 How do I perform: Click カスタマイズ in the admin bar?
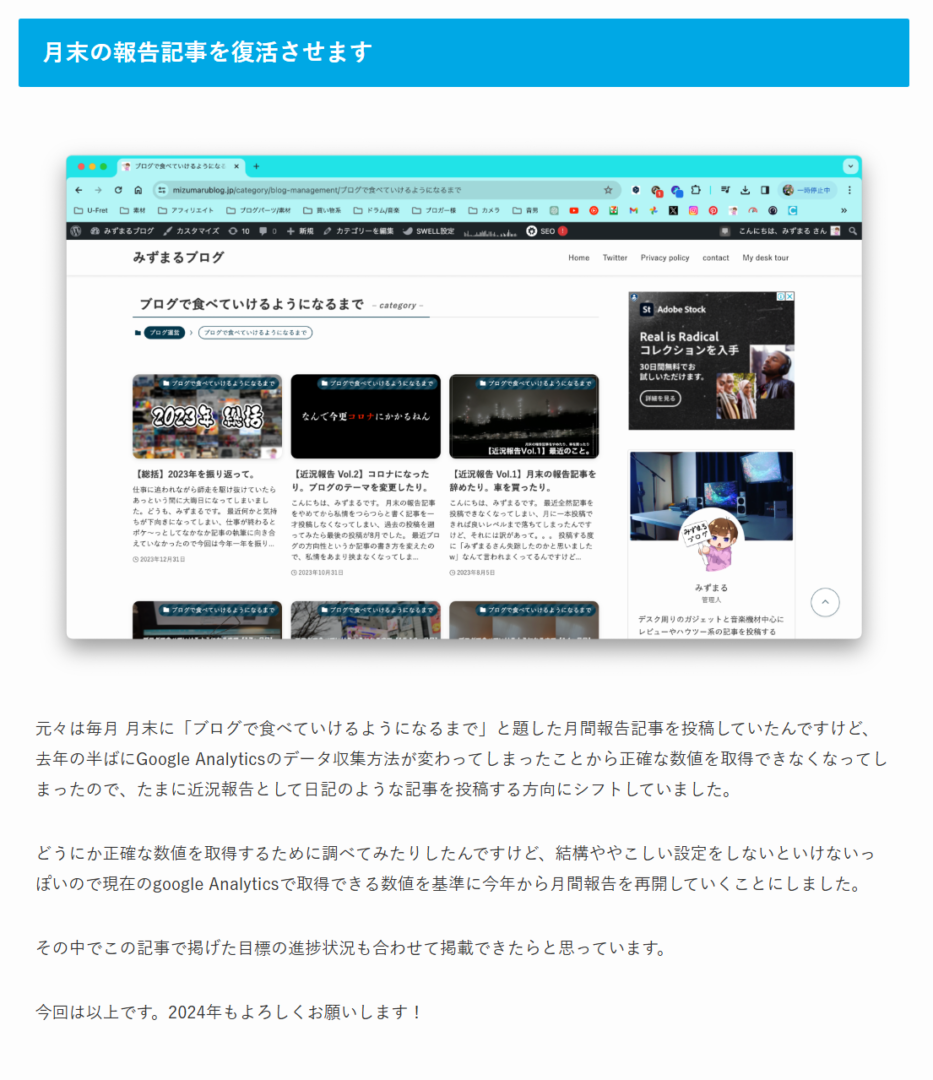coord(191,231)
